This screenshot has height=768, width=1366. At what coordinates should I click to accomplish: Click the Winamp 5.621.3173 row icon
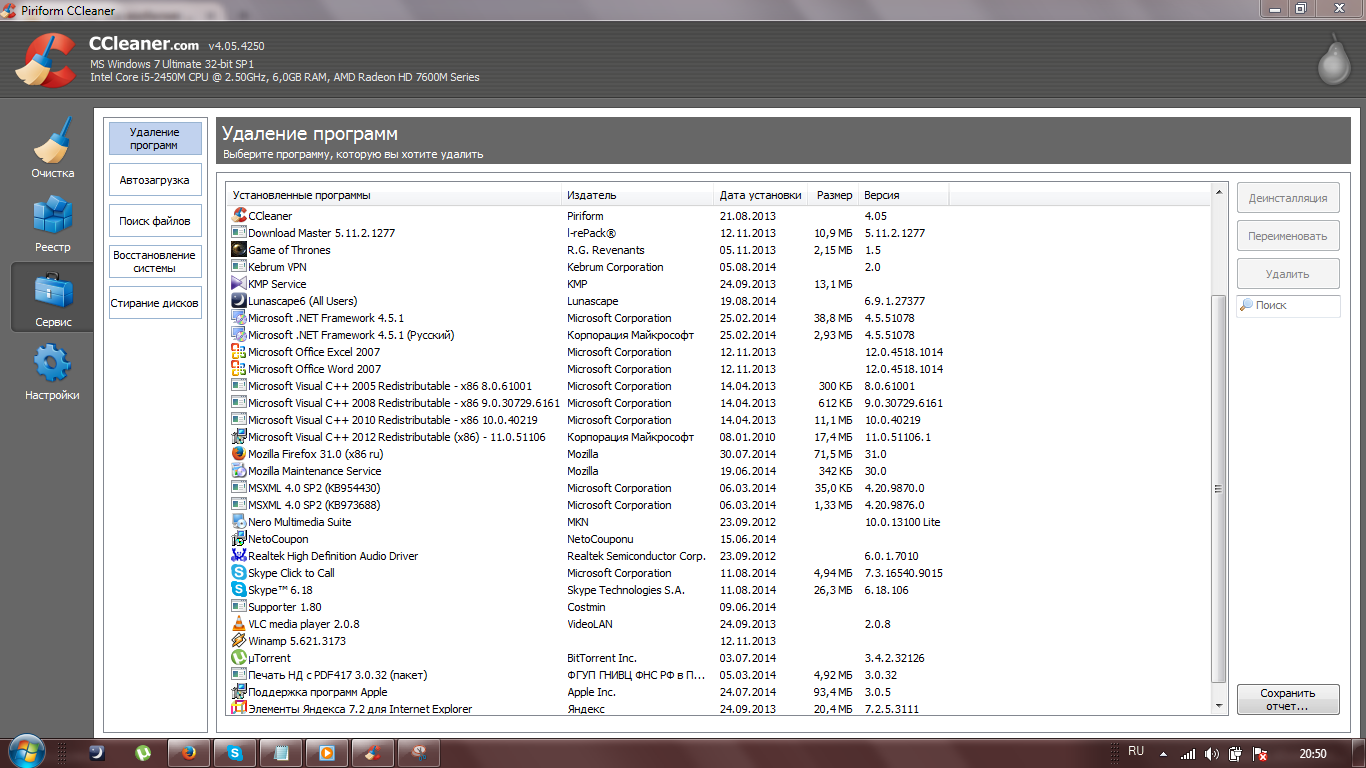[239, 641]
